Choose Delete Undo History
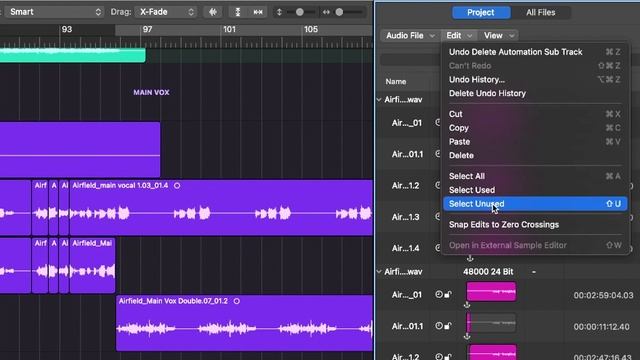The image size is (640, 360). [x=535, y=93]
